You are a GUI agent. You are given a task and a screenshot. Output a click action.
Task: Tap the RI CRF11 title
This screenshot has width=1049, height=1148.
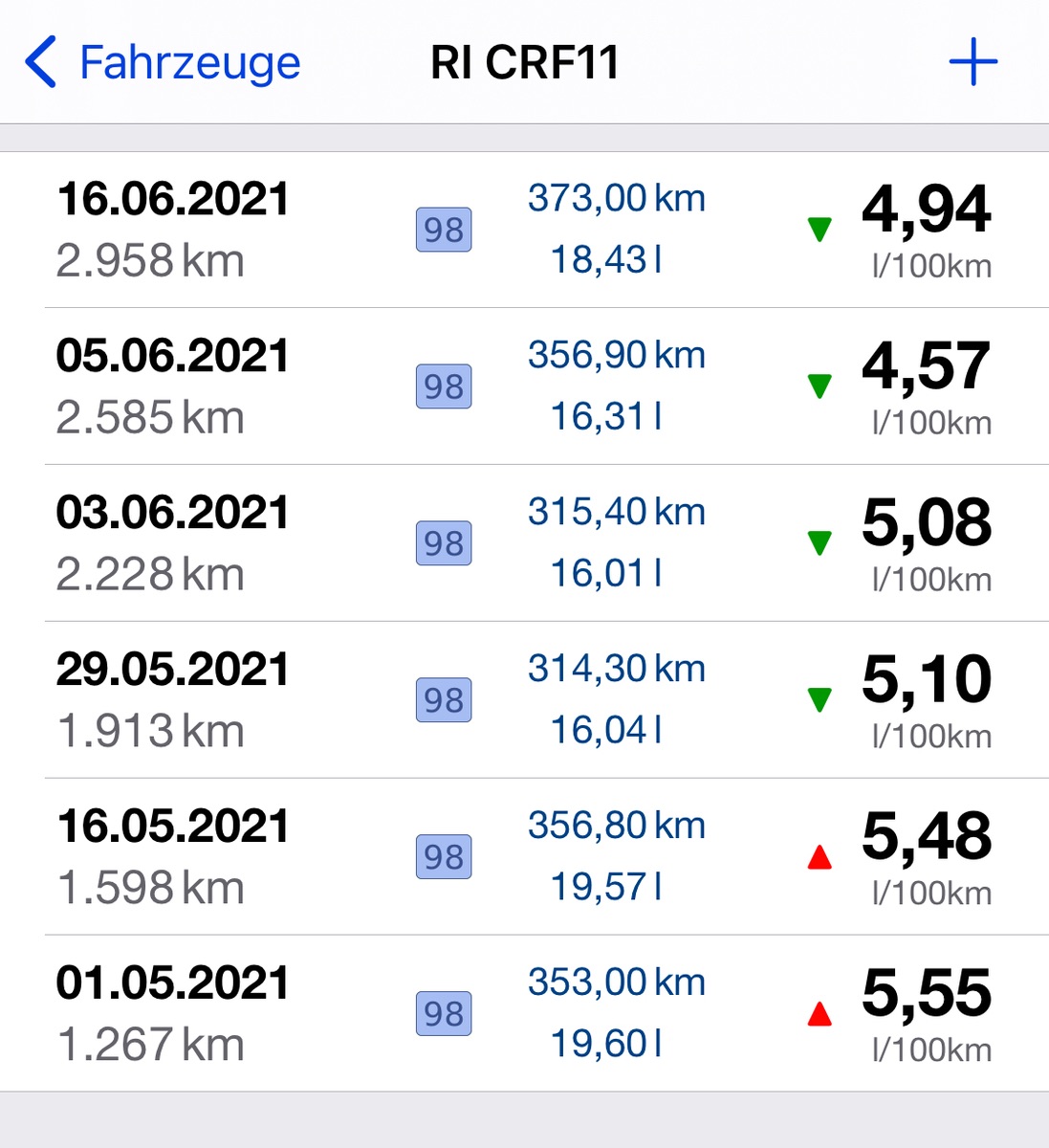point(525,63)
